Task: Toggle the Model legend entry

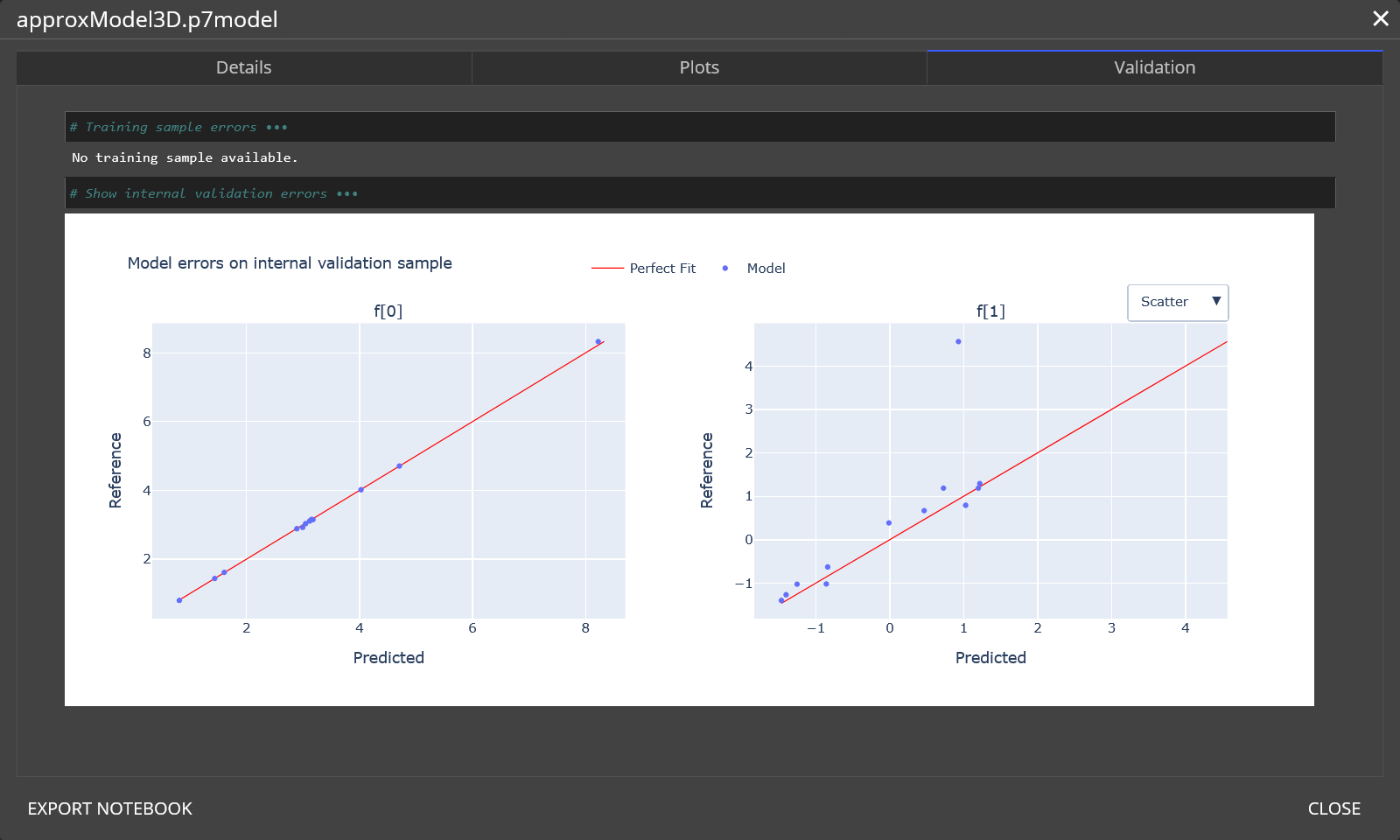Action: (x=753, y=269)
